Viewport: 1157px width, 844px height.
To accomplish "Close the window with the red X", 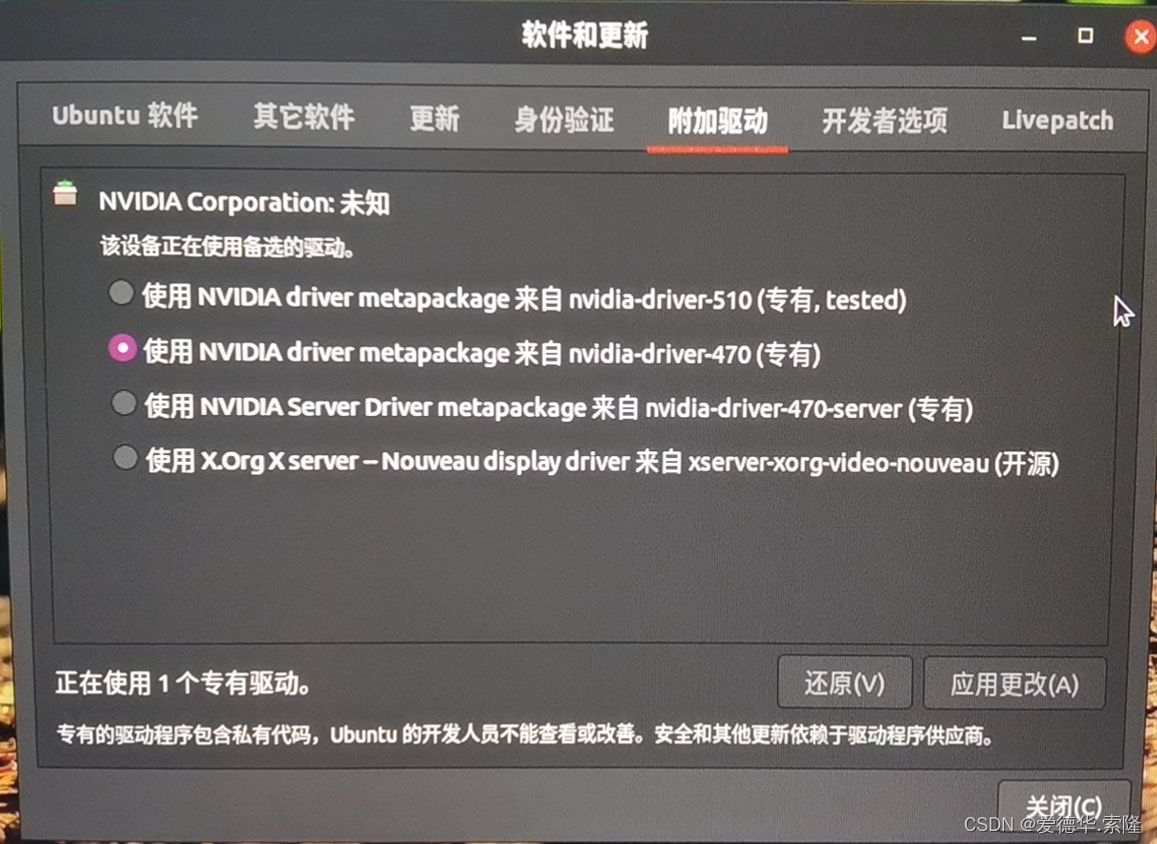I will click(x=1141, y=36).
